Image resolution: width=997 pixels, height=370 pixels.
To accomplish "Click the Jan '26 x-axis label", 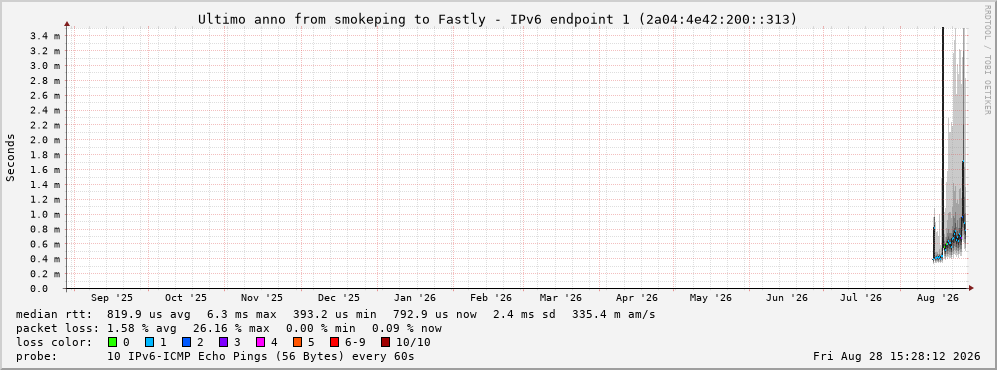I will 415,298.
